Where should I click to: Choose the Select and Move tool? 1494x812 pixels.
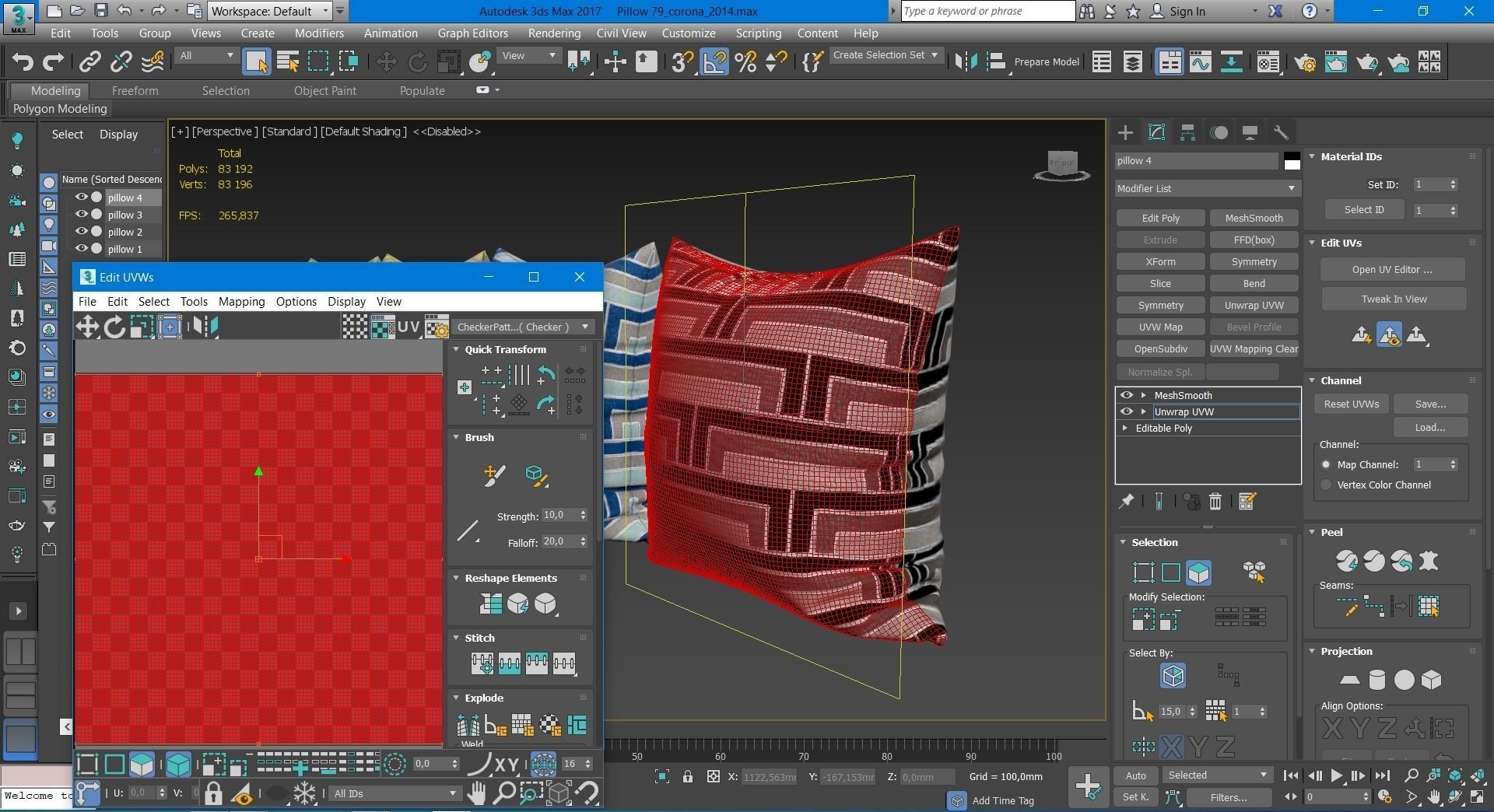(x=386, y=61)
